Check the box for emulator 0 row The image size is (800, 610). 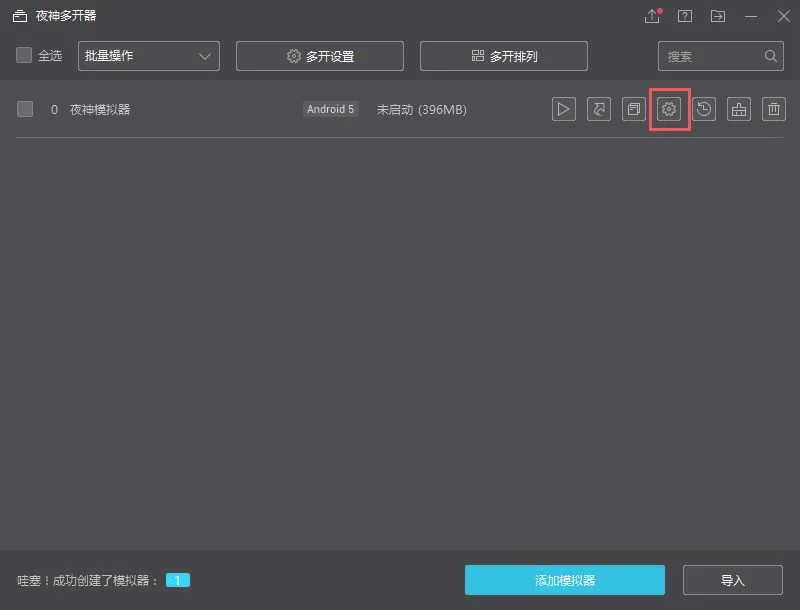coord(25,109)
